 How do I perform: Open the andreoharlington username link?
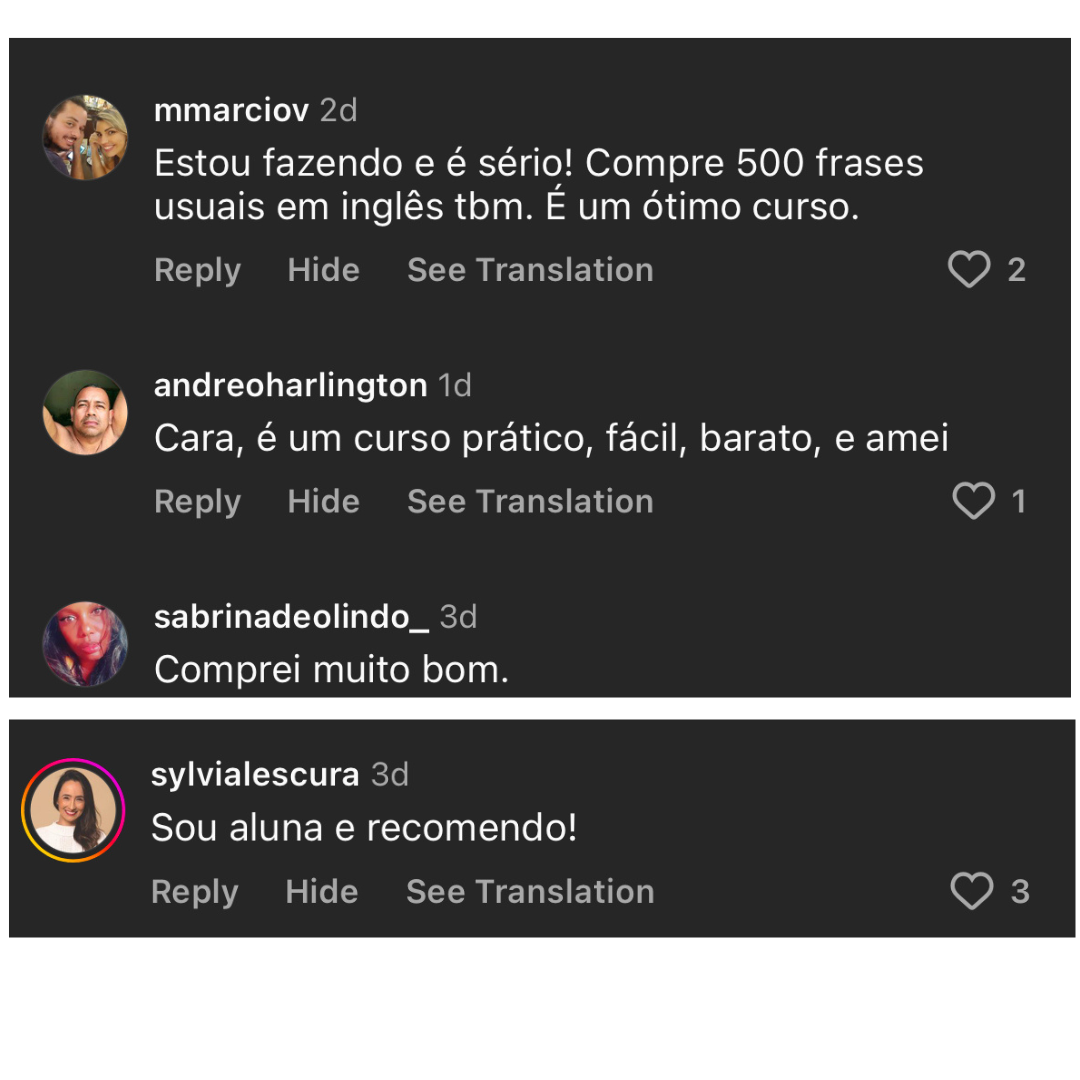click(290, 385)
